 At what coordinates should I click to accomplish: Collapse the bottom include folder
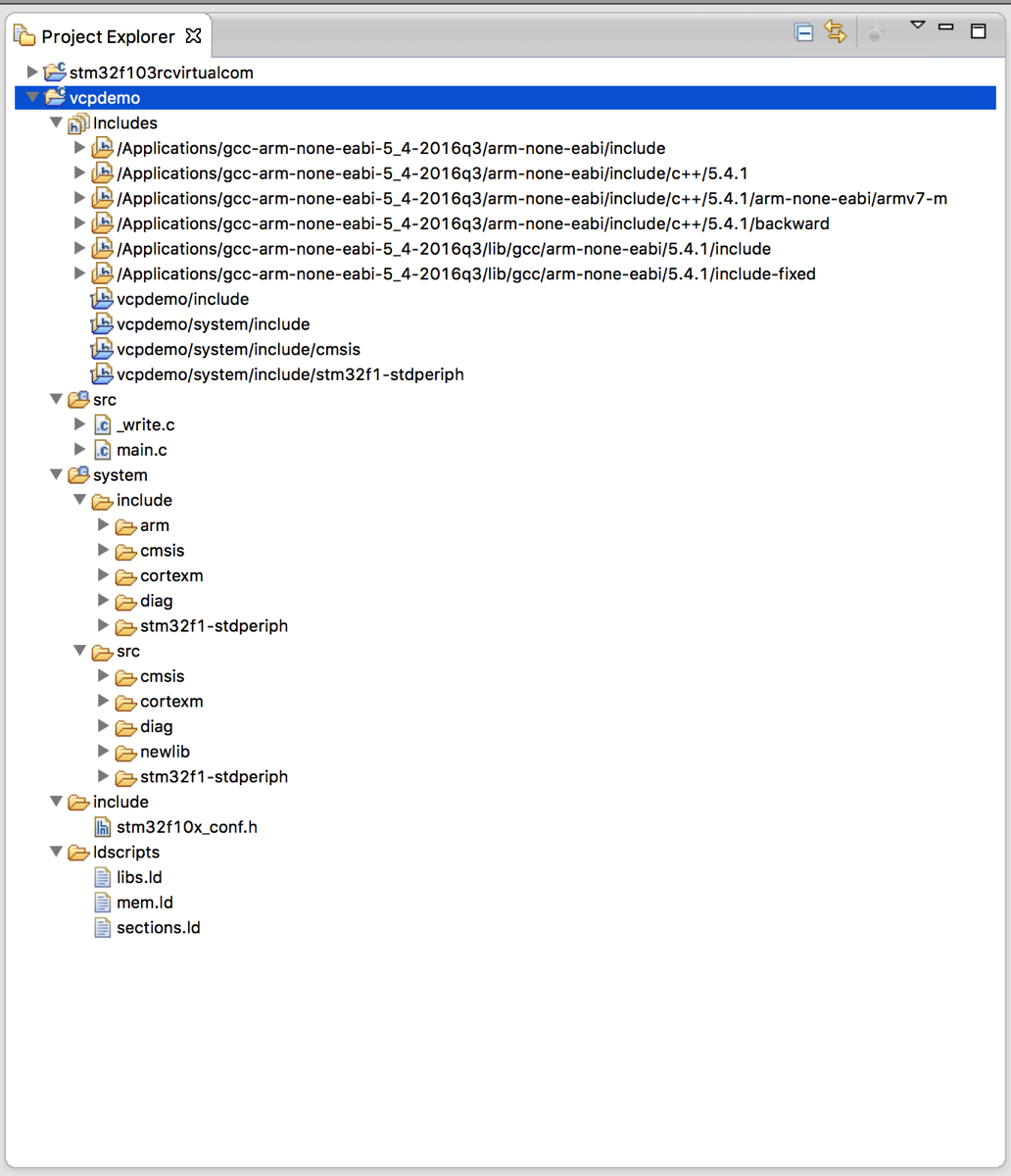click(57, 802)
